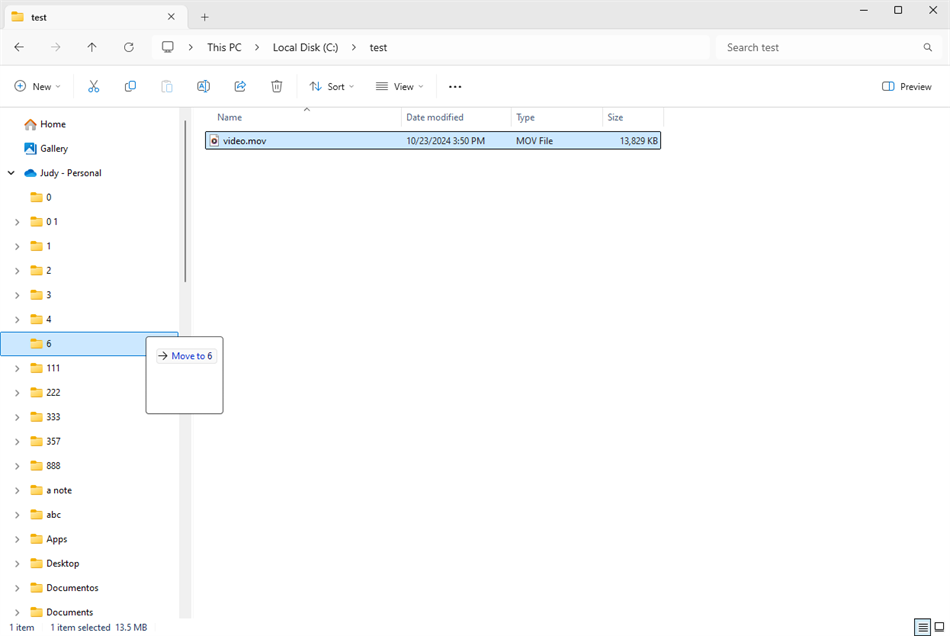This screenshot has width=950, height=636.
Task: Collapse the Judy - Personal tree node
Action: (x=11, y=173)
